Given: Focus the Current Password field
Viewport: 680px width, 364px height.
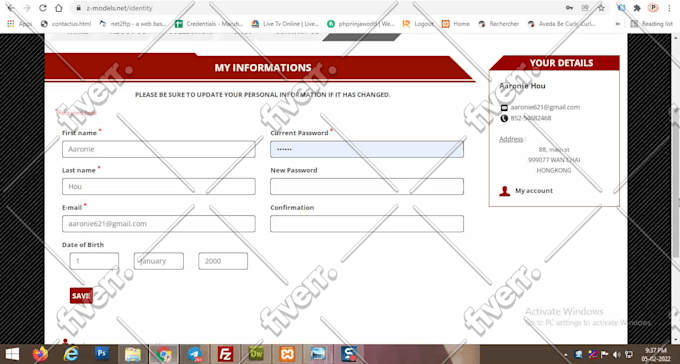Looking at the screenshot, I should click(x=367, y=149).
